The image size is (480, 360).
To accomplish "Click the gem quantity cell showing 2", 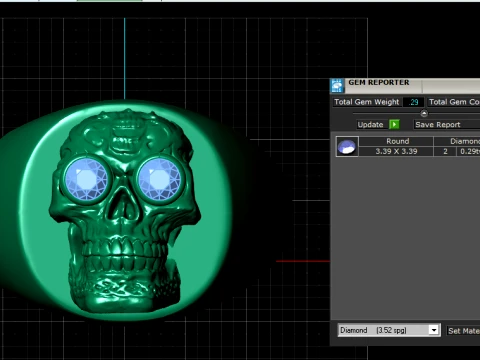I will pyautogui.click(x=445, y=151).
